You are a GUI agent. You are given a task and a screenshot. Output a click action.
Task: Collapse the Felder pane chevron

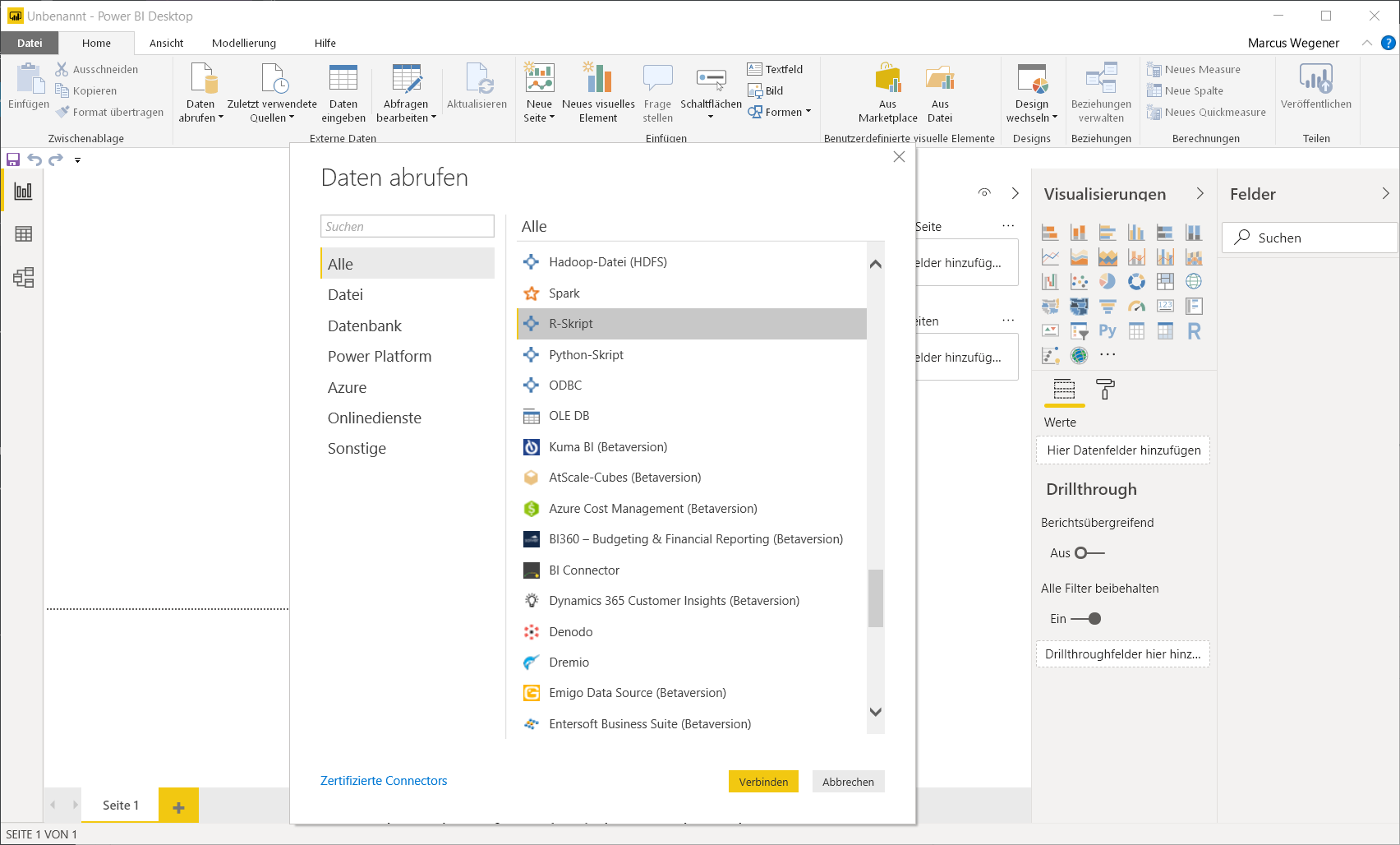pos(1385,194)
